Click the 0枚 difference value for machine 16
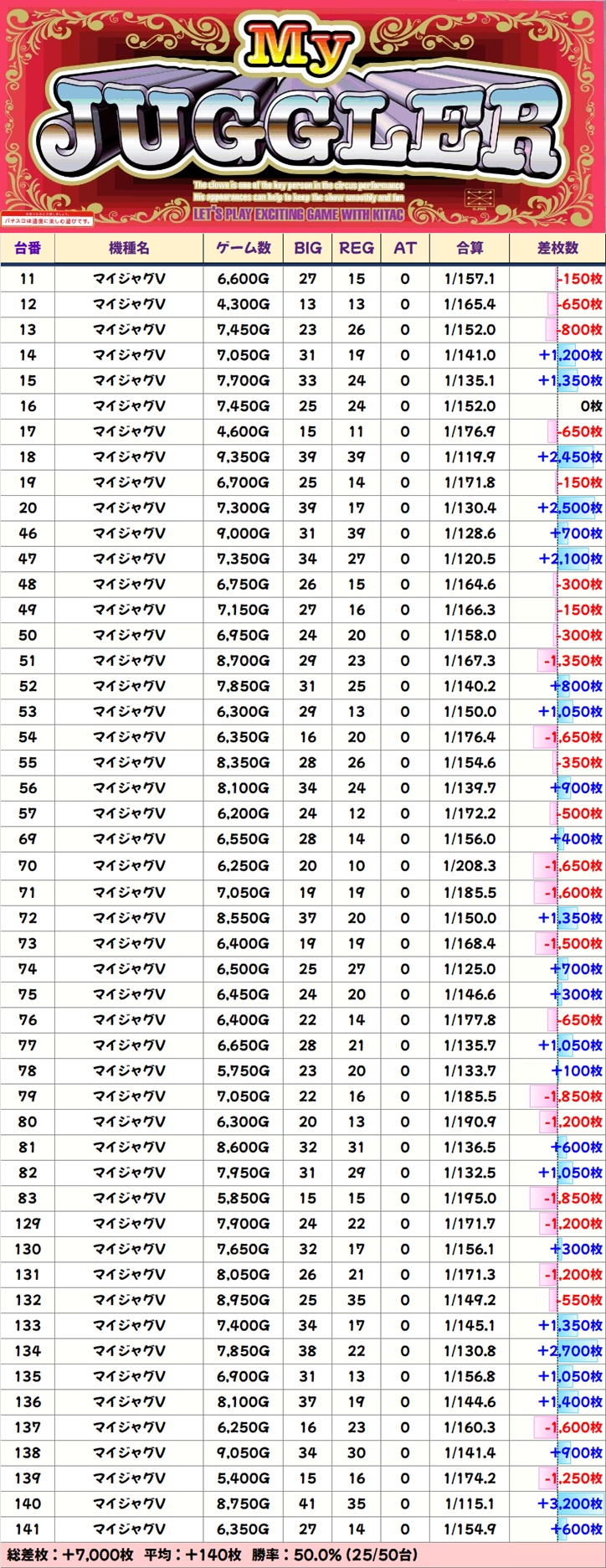 tap(591, 406)
